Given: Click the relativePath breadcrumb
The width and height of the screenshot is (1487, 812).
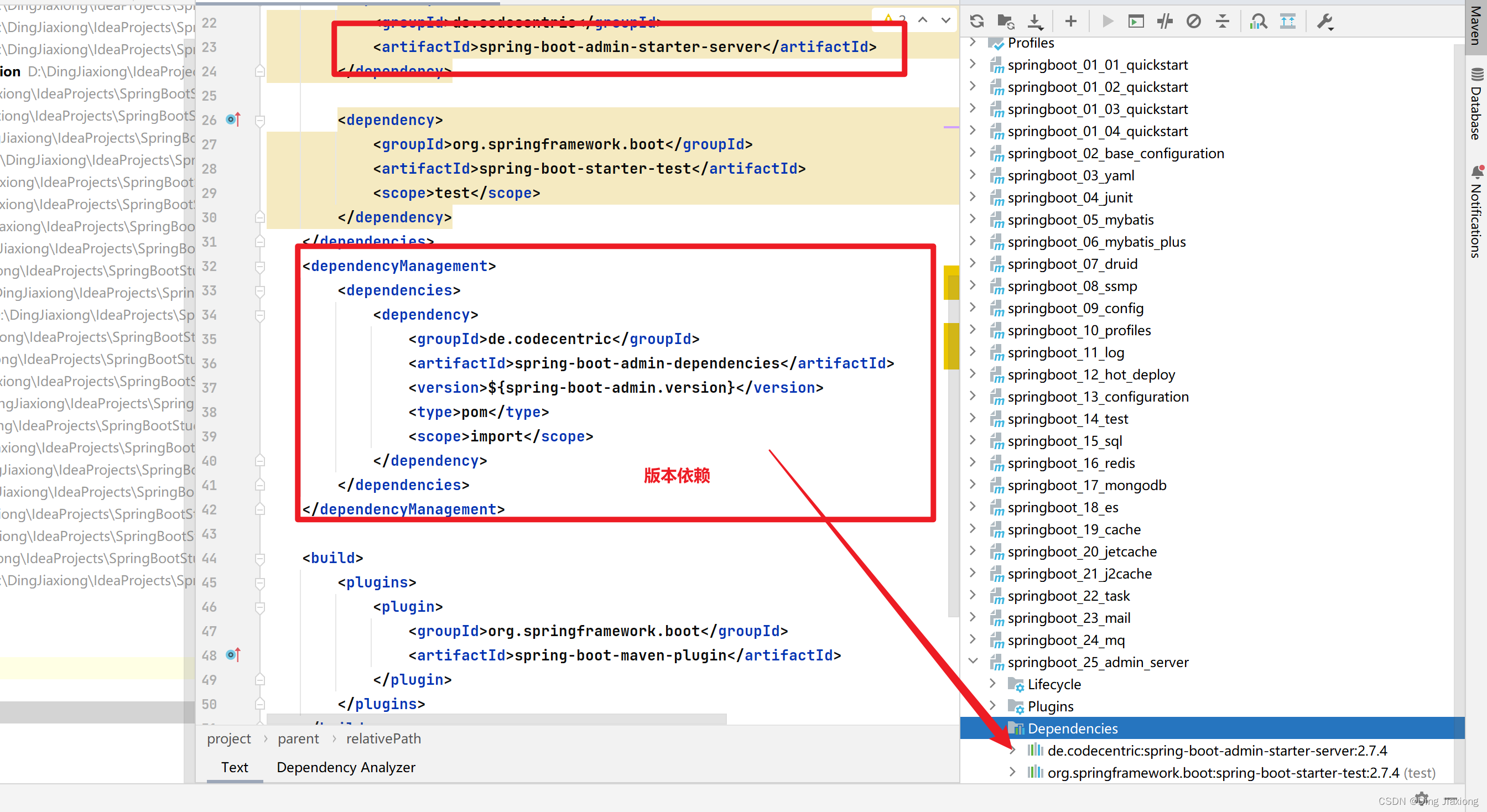Looking at the screenshot, I should click(383, 738).
